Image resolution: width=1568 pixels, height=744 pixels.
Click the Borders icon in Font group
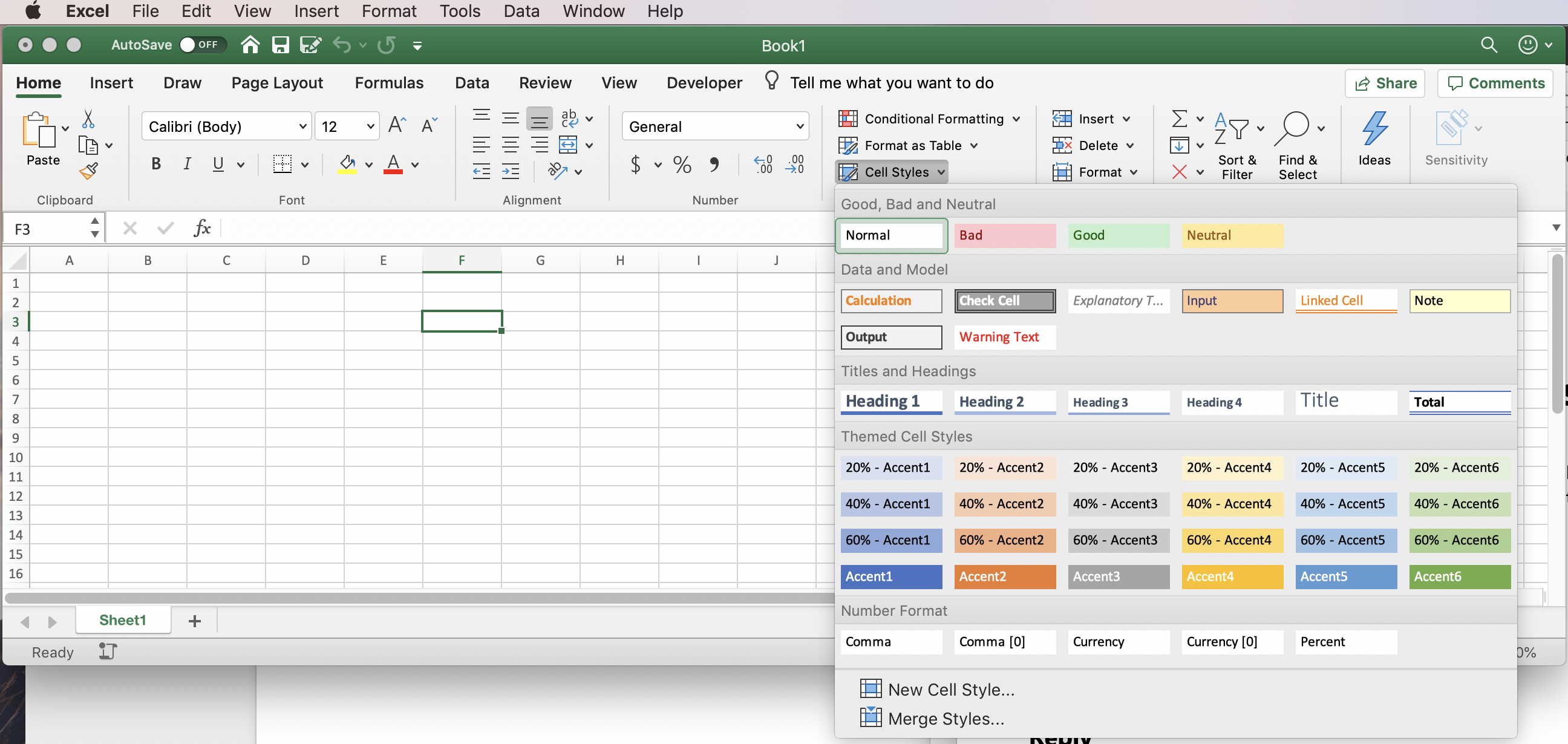point(281,163)
